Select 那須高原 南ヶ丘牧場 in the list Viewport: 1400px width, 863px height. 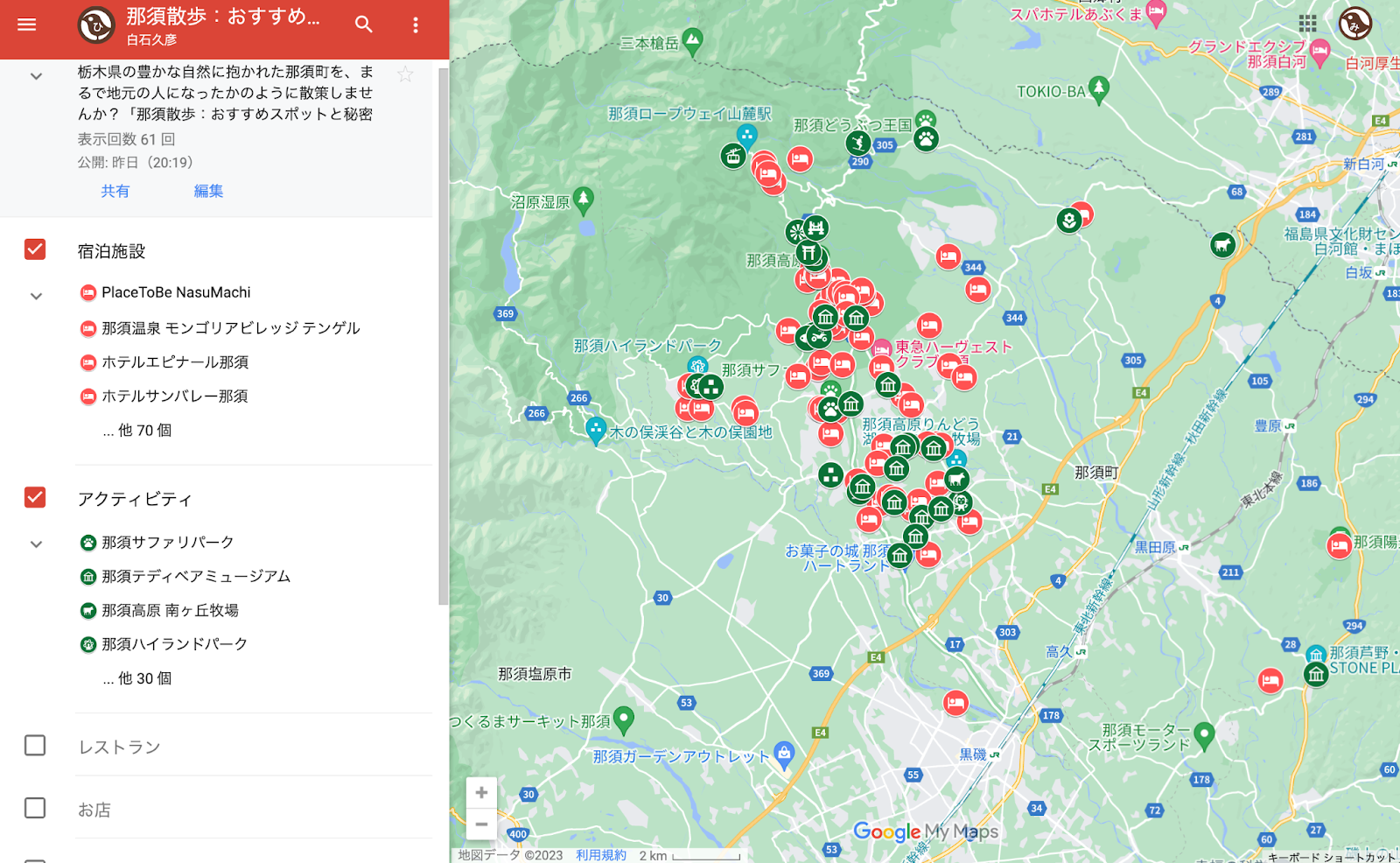pos(170,611)
